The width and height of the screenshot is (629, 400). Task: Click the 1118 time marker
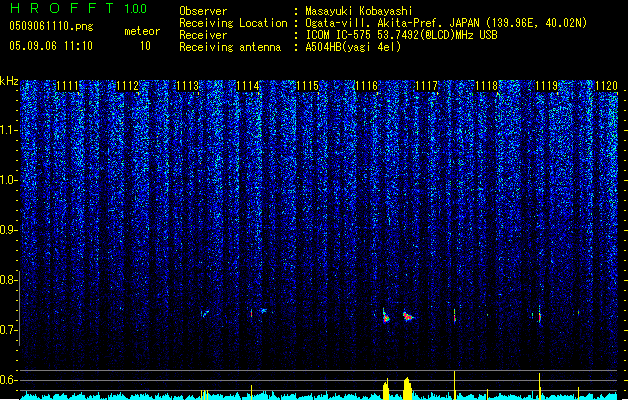tap(487, 86)
